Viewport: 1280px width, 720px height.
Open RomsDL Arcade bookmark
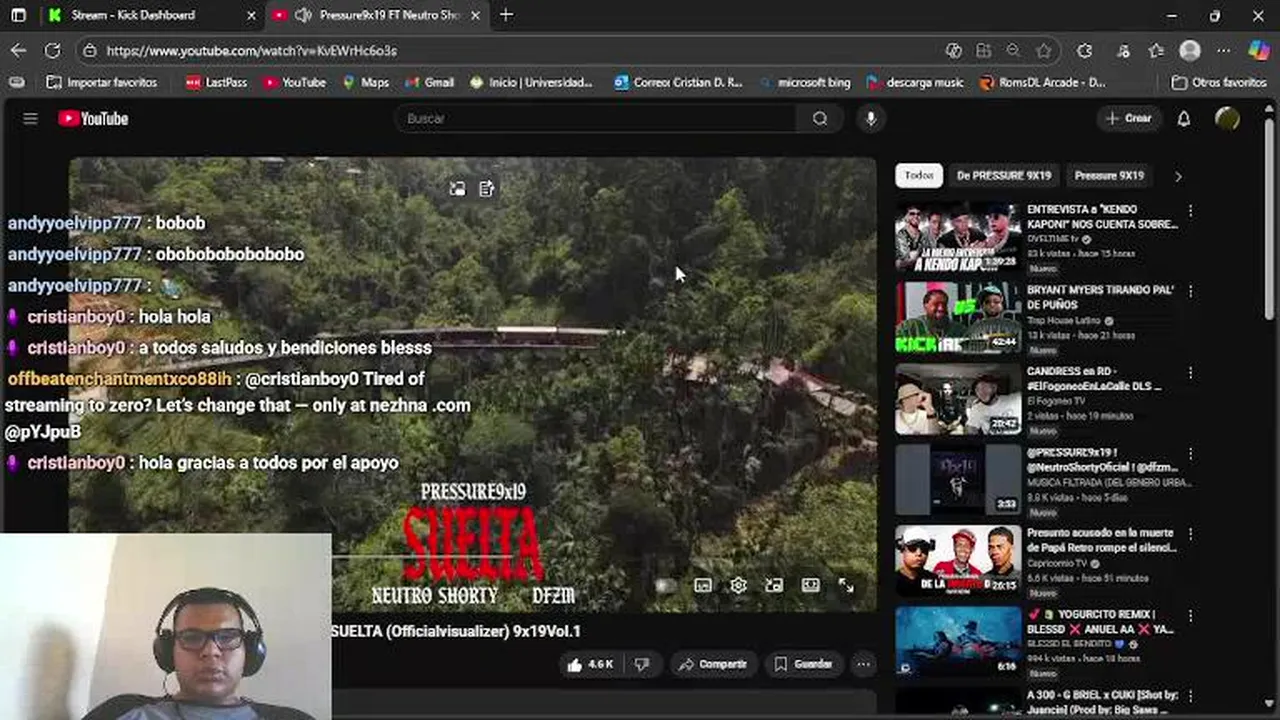tap(1043, 82)
